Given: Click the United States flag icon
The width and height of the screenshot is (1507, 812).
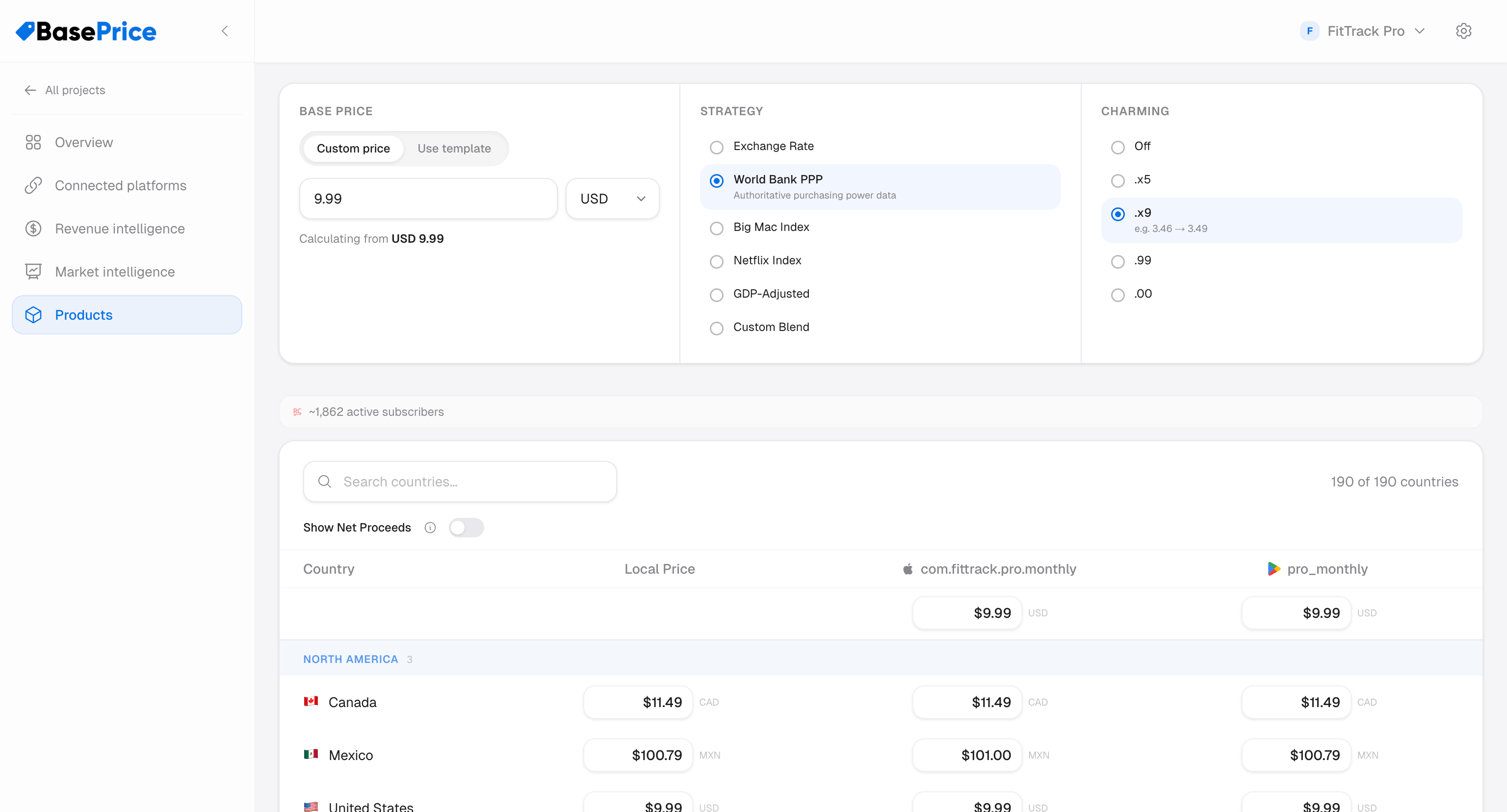Looking at the screenshot, I should point(311,807).
